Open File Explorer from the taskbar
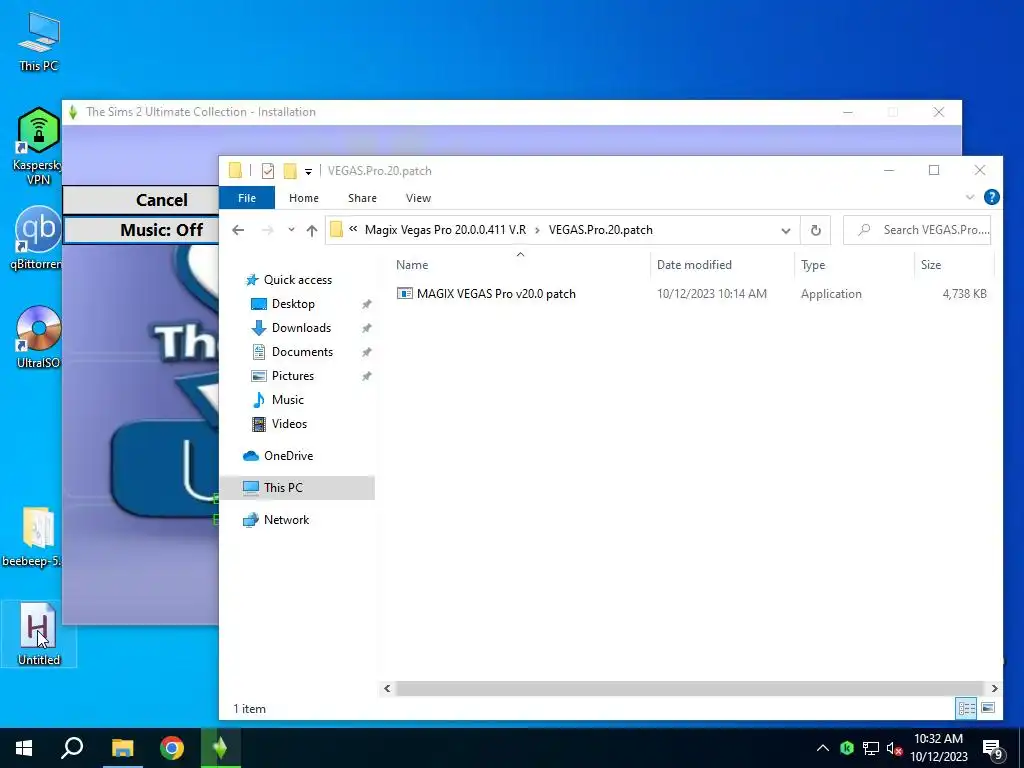This screenshot has height=768, width=1024. 122,748
